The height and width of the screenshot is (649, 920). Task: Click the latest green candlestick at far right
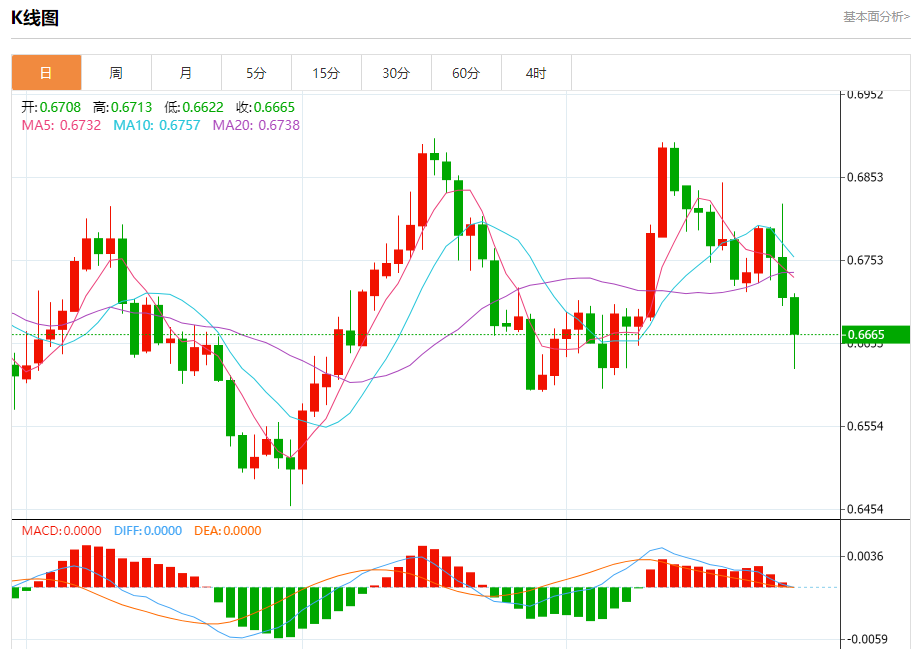coord(794,316)
